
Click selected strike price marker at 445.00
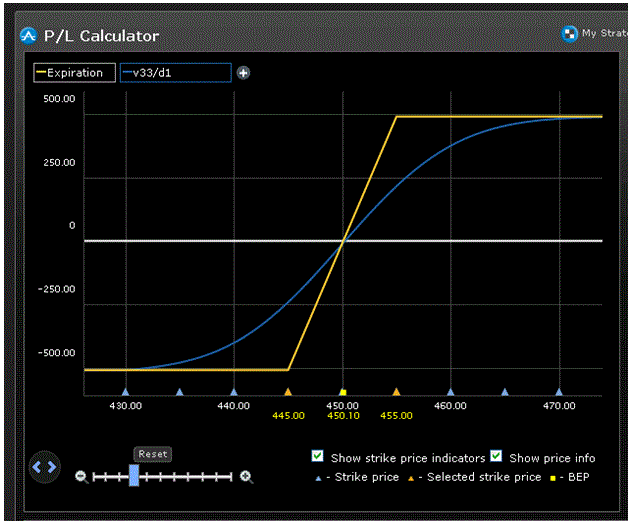tap(288, 393)
